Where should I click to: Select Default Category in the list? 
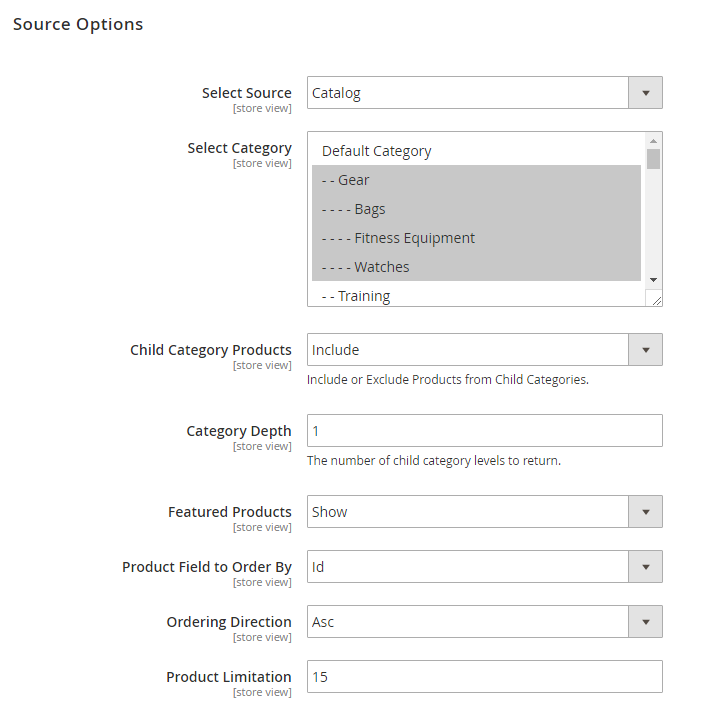coord(476,151)
